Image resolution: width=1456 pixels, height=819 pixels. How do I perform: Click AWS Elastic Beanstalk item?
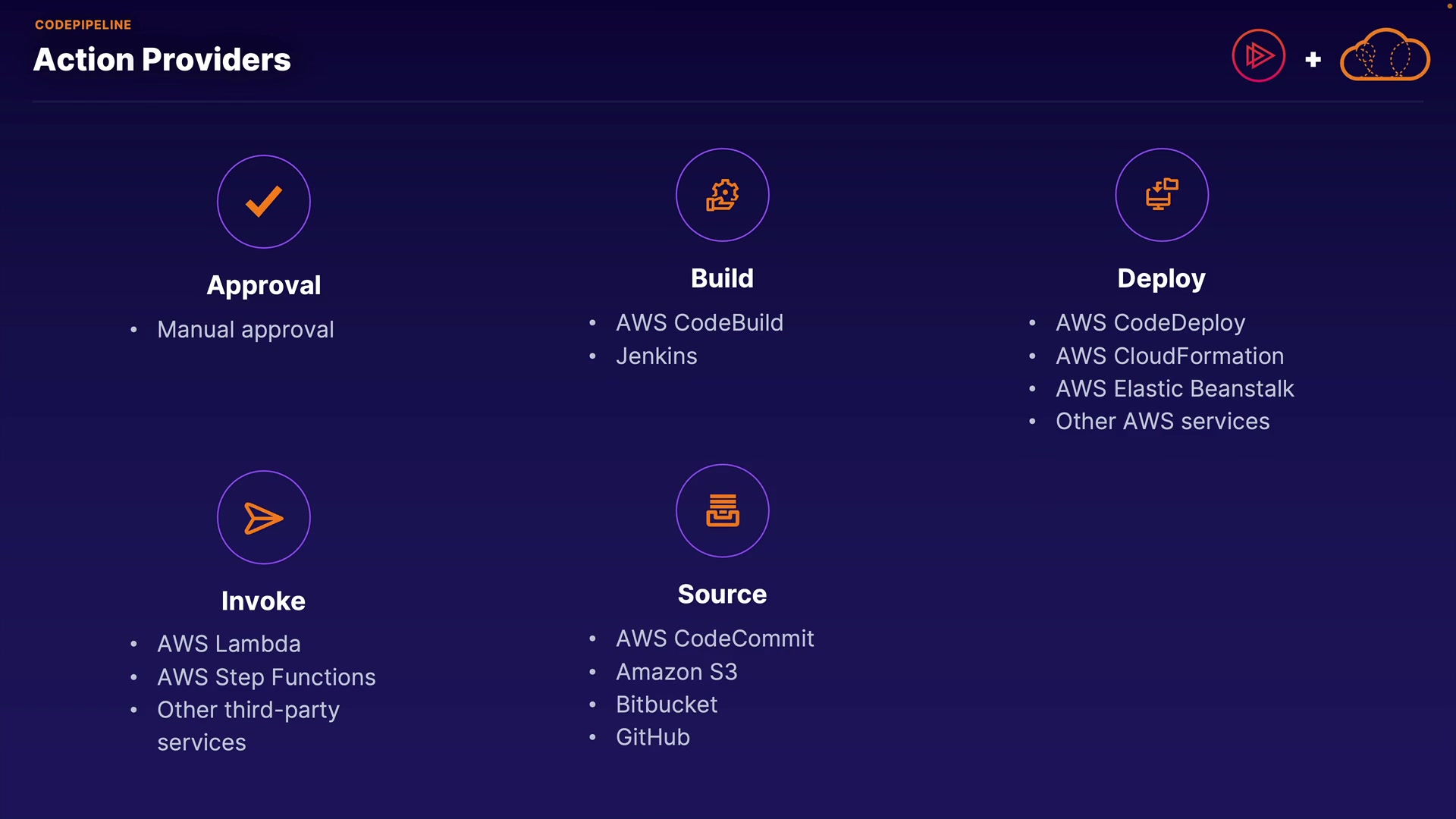1174,389
